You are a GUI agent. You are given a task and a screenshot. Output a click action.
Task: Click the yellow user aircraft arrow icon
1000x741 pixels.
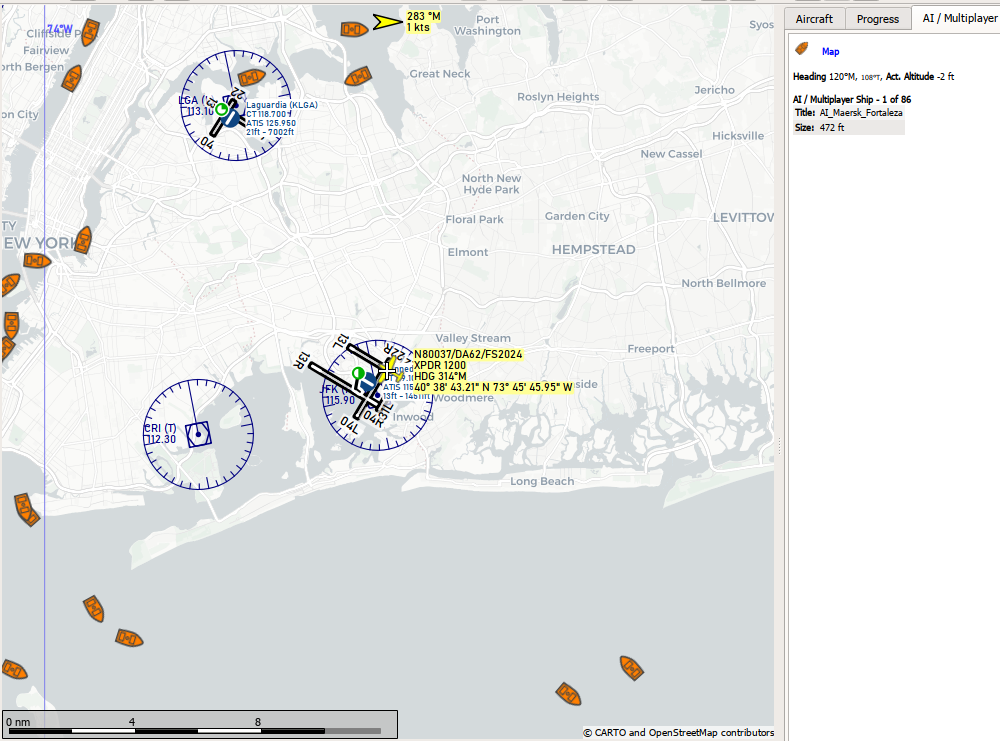387,22
